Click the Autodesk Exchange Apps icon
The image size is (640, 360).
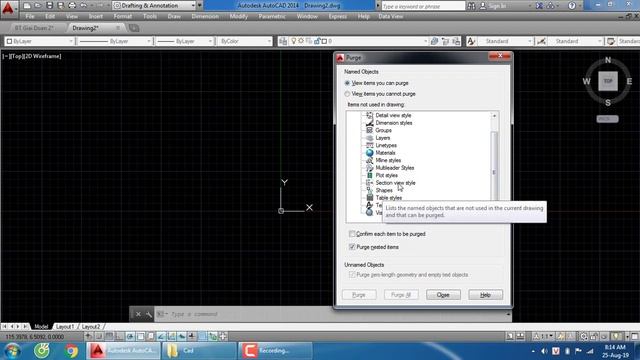click(540, 6)
